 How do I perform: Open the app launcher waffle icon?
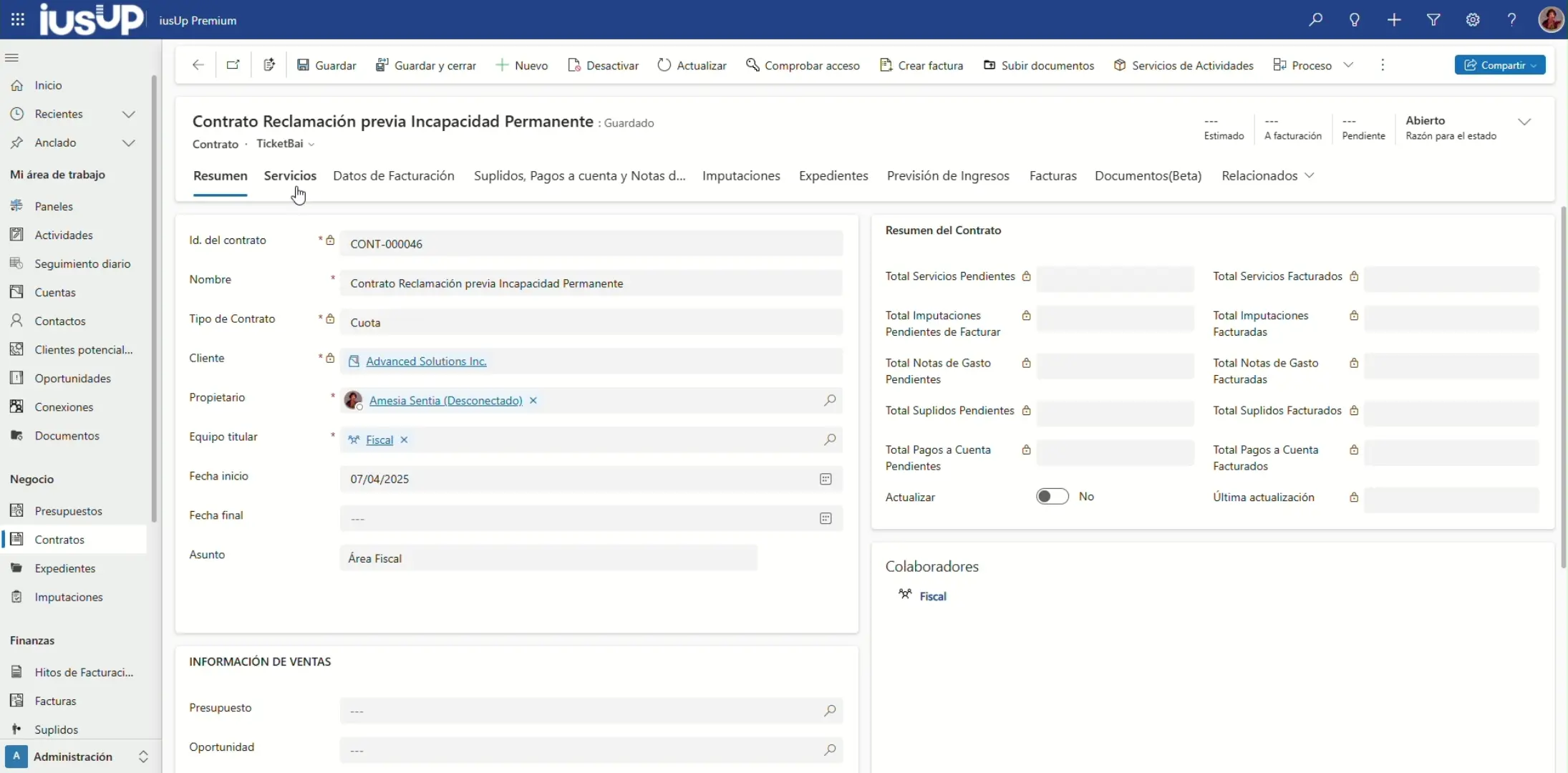(18, 20)
